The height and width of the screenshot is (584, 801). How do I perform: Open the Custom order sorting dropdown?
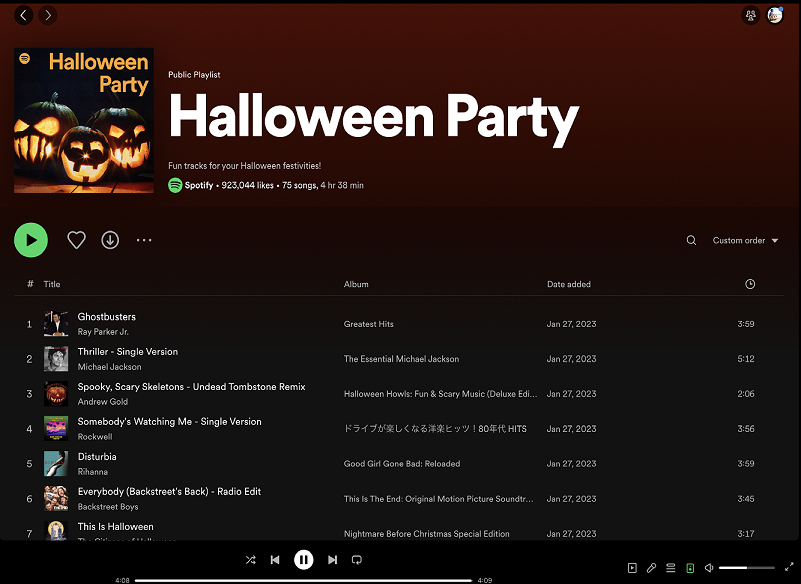(741, 240)
